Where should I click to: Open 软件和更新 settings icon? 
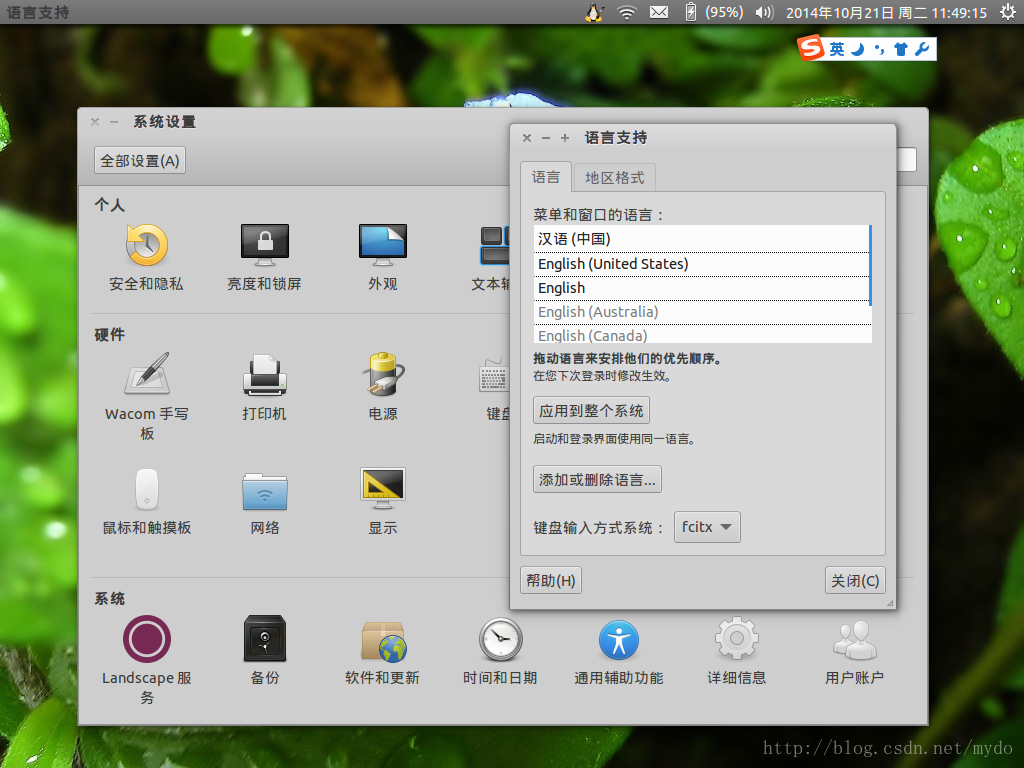pos(384,641)
